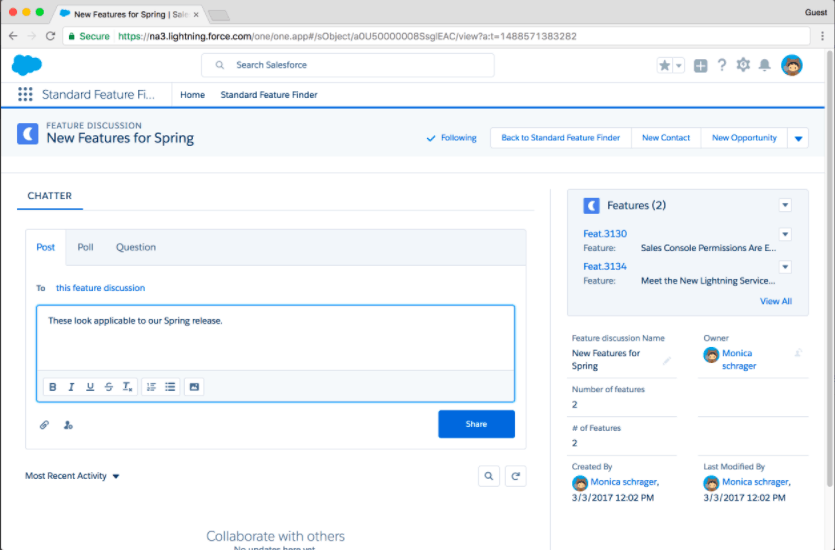
Task: Insert a numbered list
Action: (151, 387)
